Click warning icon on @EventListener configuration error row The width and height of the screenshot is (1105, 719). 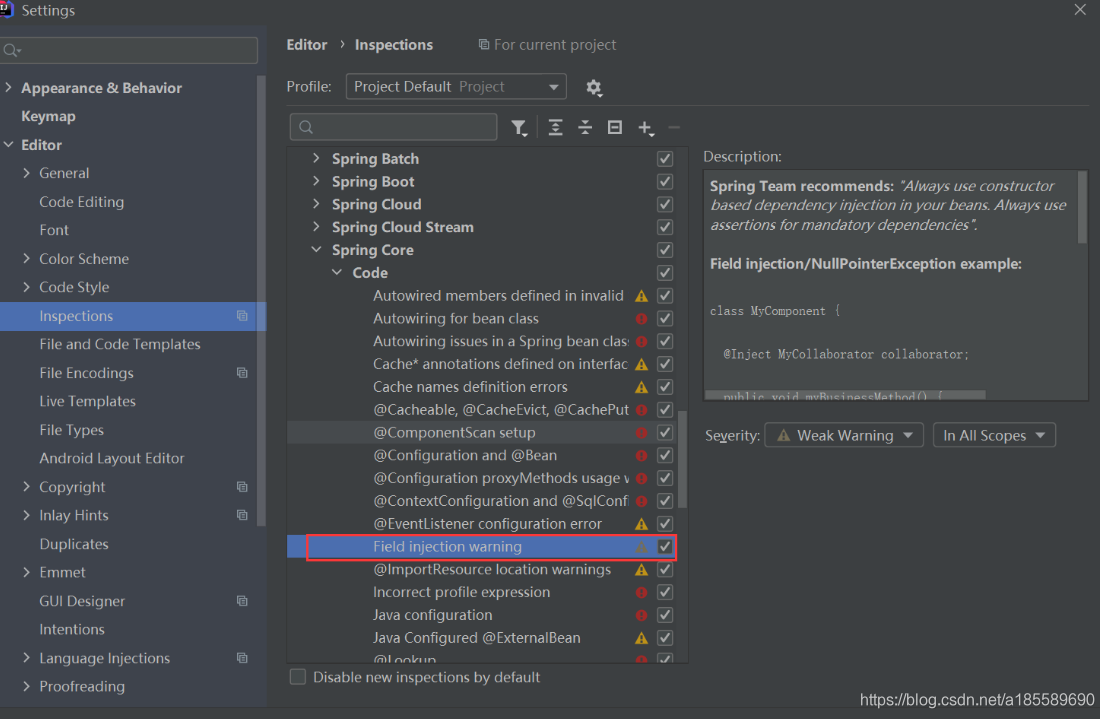641,524
